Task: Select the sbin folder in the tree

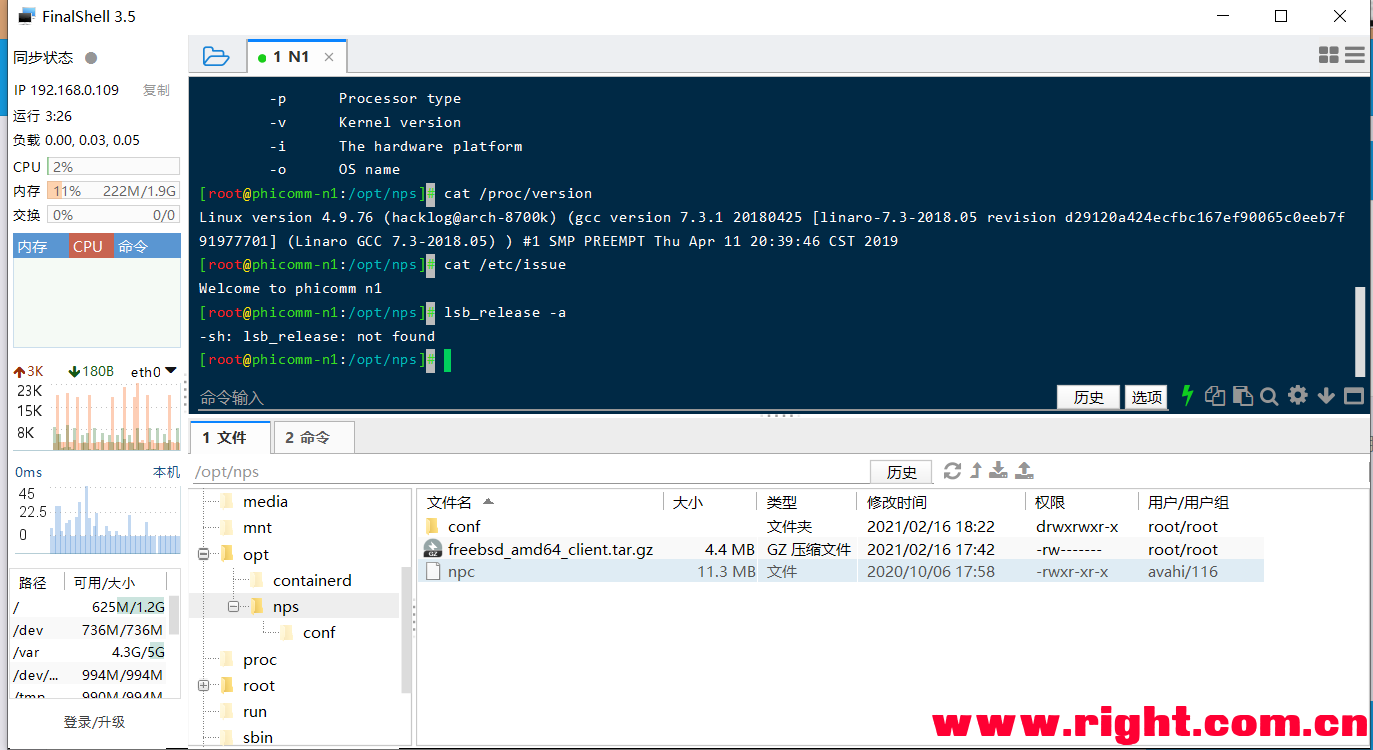Action: [x=258, y=737]
